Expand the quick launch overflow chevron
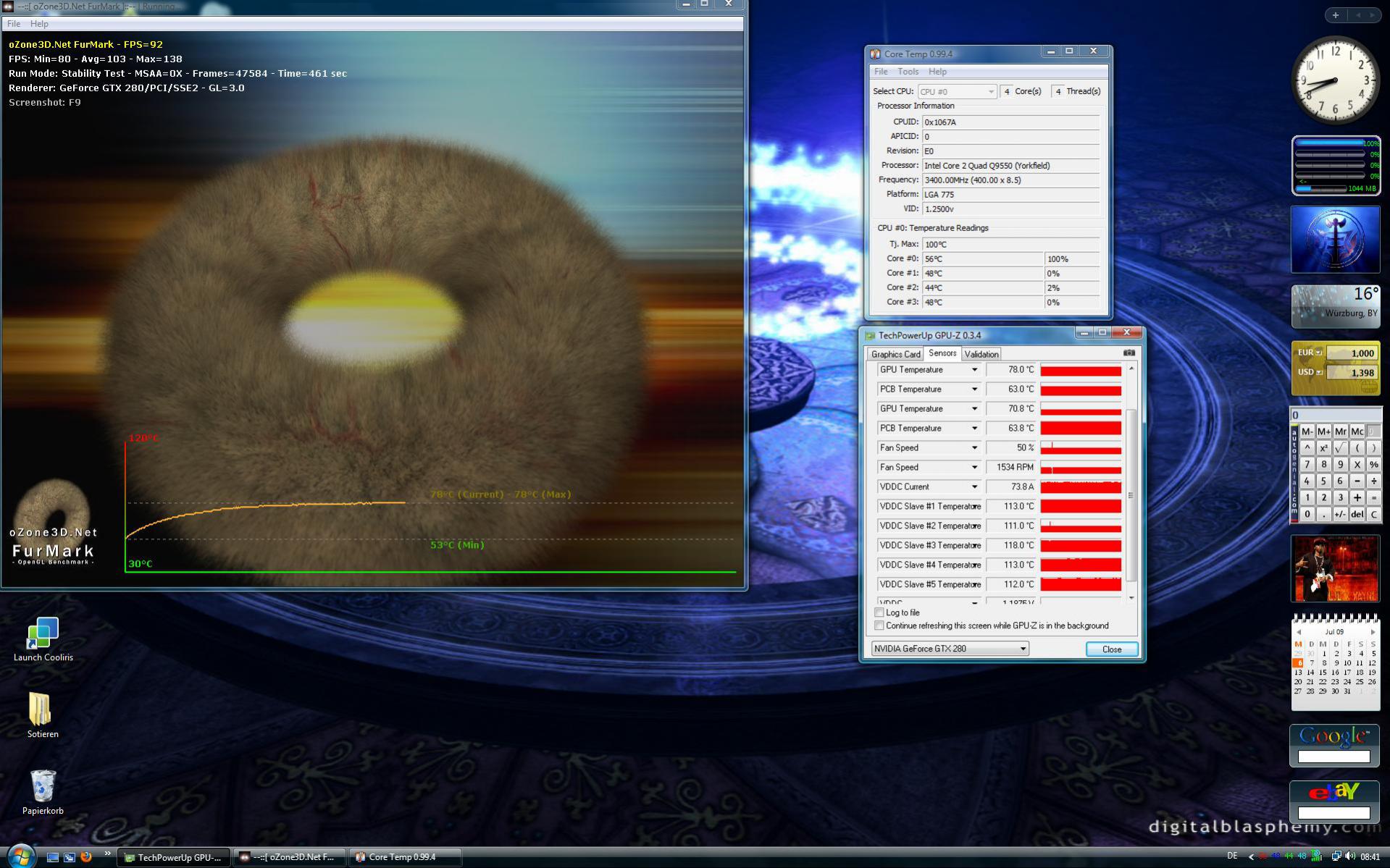 107,854
